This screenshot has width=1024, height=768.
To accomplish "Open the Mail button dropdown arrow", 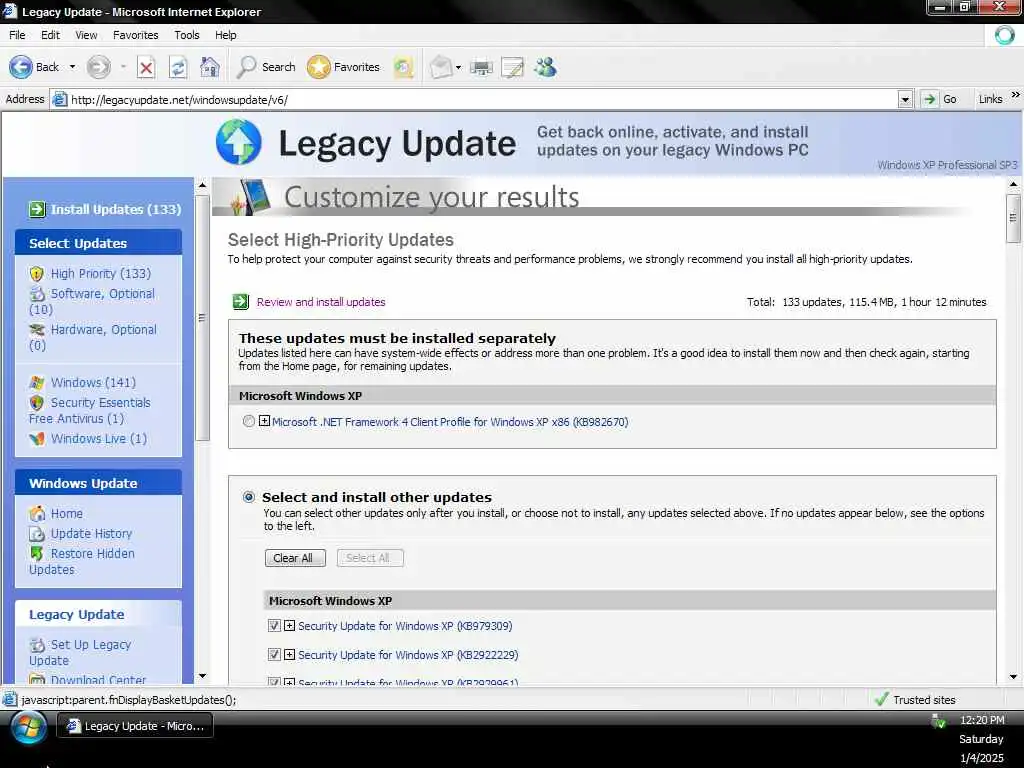I will (x=458, y=67).
